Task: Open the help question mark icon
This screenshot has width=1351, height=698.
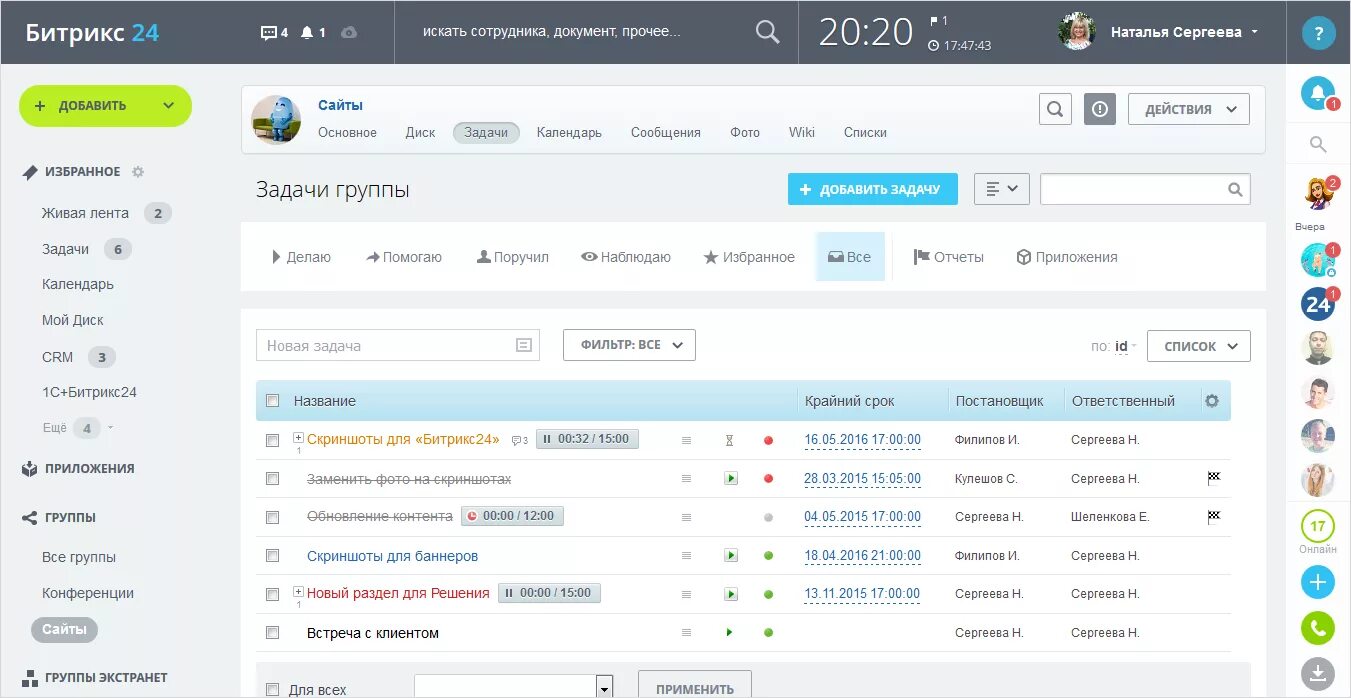Action: (1318, 33)
